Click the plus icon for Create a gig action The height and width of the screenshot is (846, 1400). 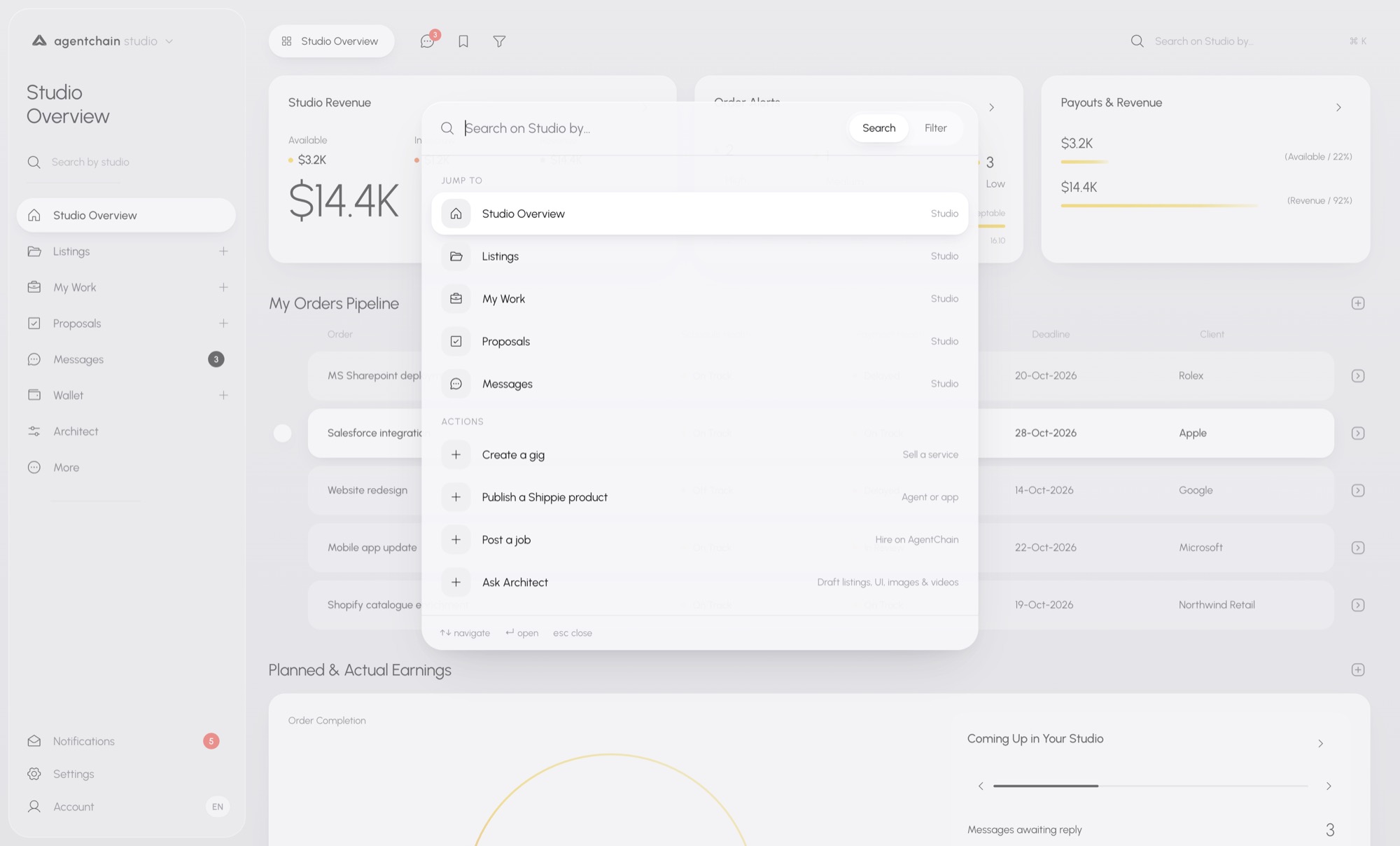point(456,455)
